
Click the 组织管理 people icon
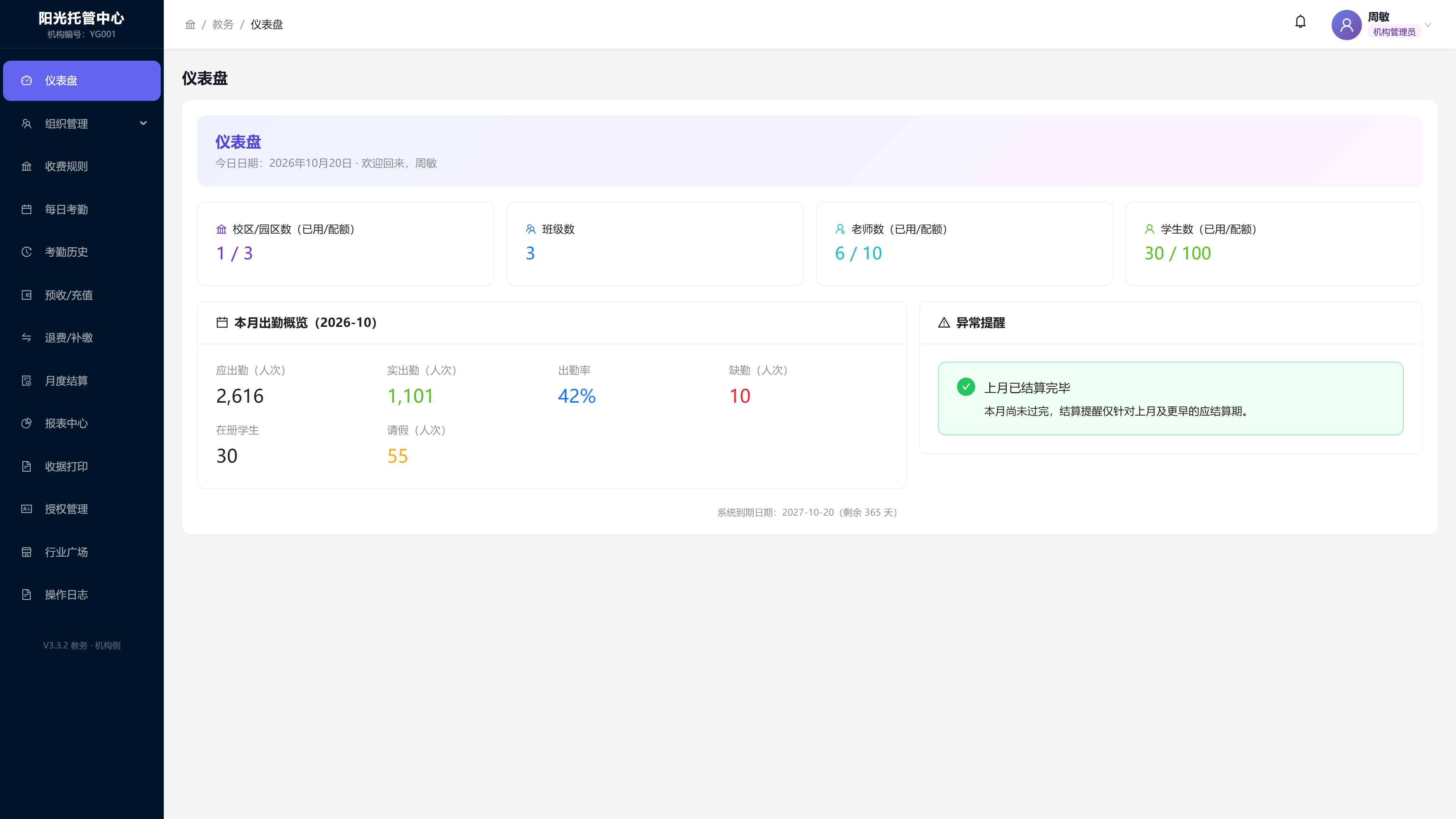pyautogui.click(x=27, y=123)
